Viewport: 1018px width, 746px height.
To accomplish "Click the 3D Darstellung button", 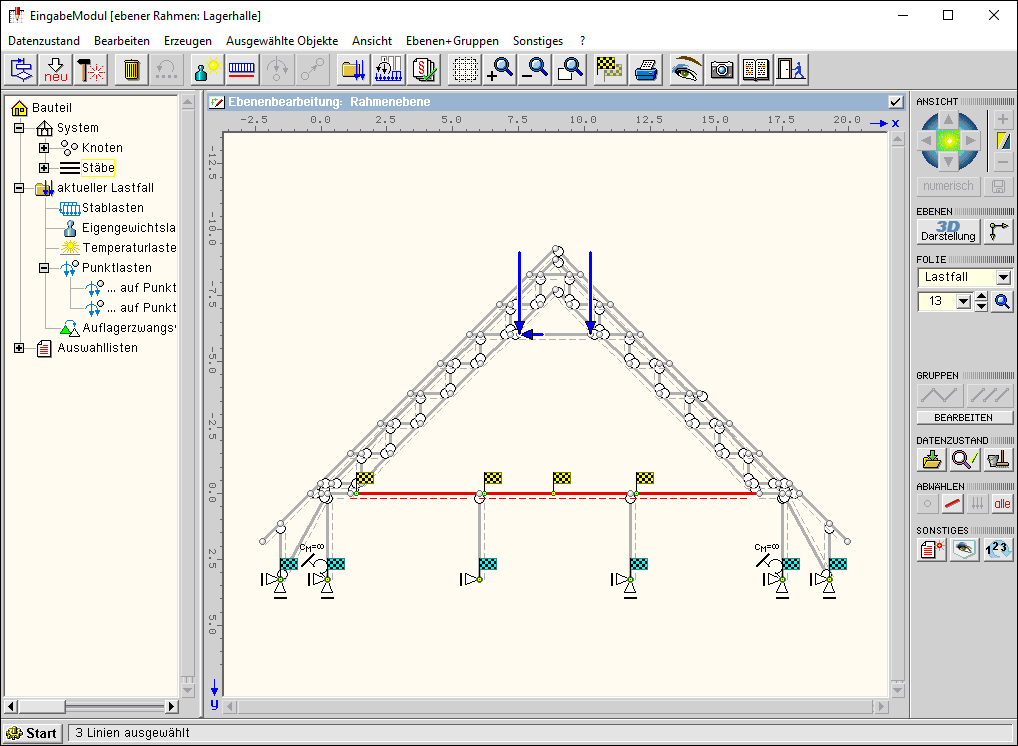I will click(946, 231).
